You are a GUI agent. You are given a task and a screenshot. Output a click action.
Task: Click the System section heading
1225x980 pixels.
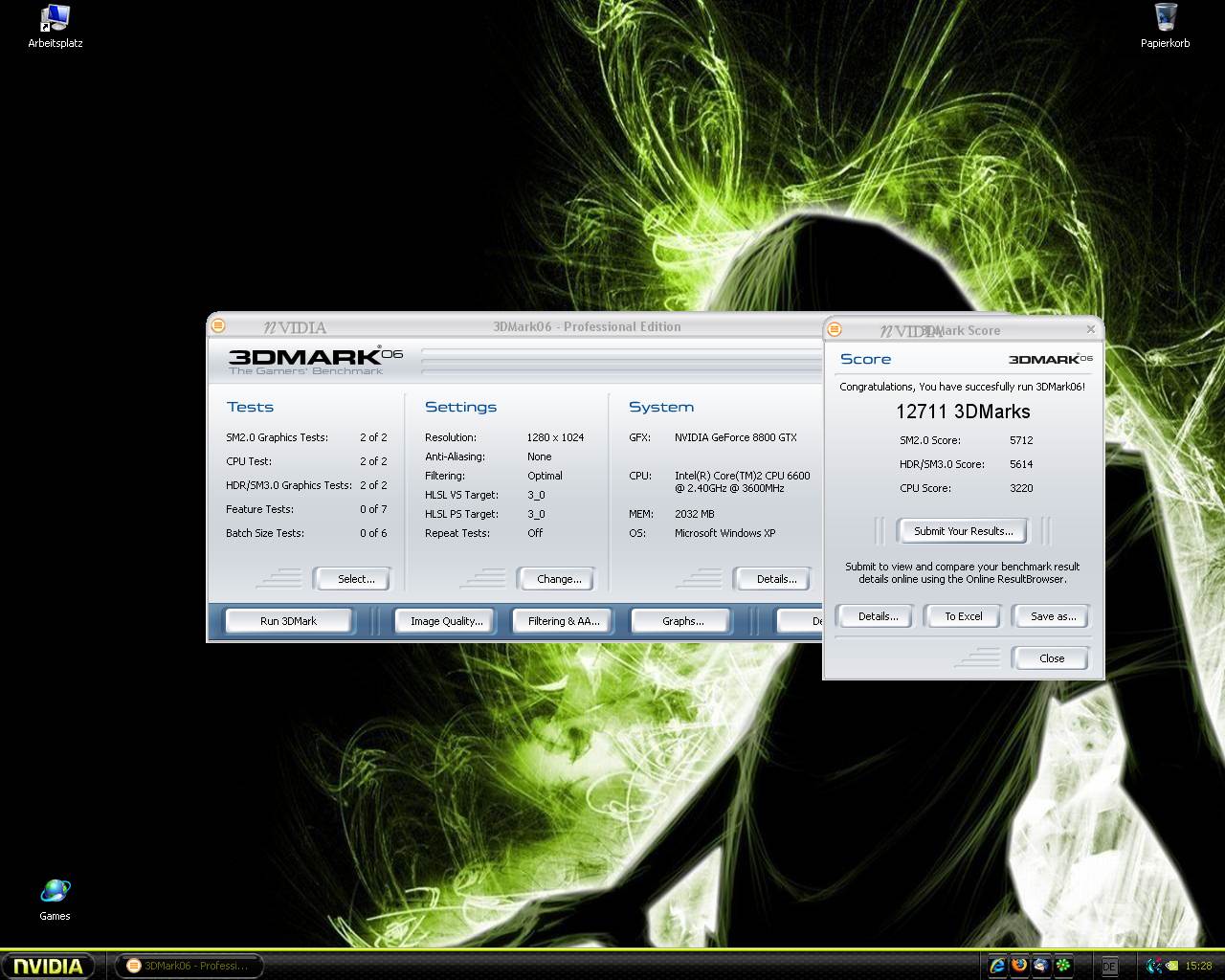(x=660, y=407)
